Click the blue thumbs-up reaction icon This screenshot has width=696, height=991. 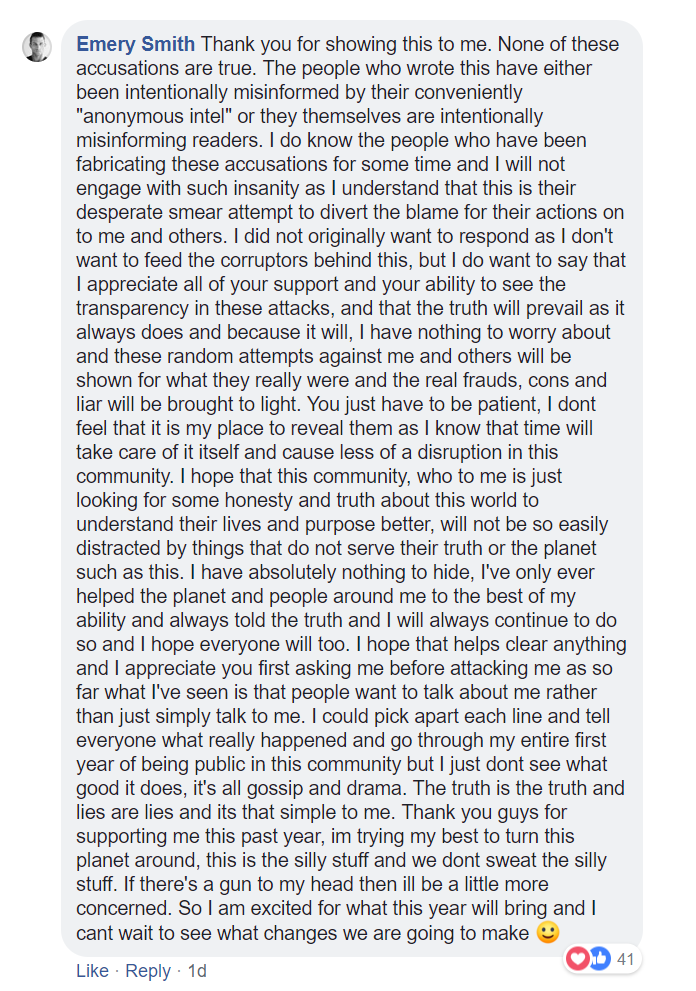click(x=599, y=958)
